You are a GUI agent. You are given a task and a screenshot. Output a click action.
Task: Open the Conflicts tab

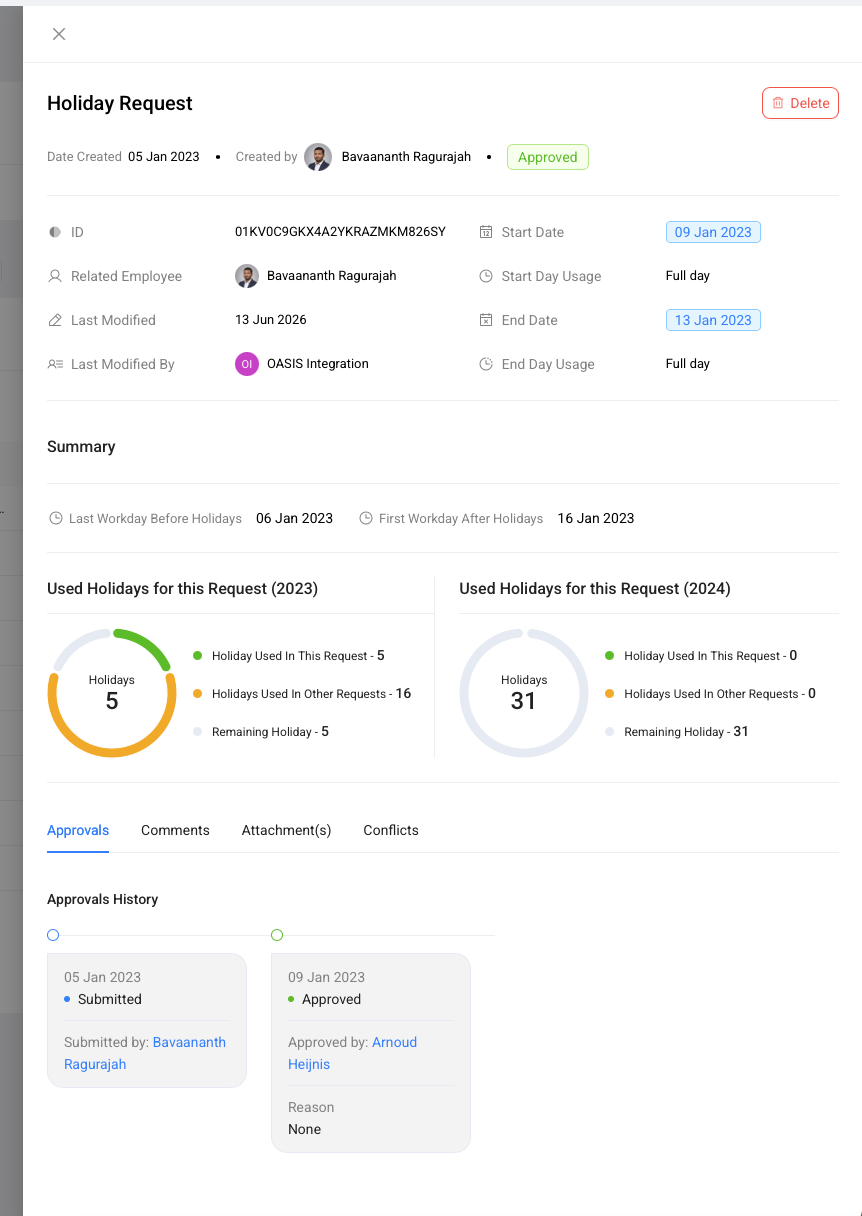(391, 830)
